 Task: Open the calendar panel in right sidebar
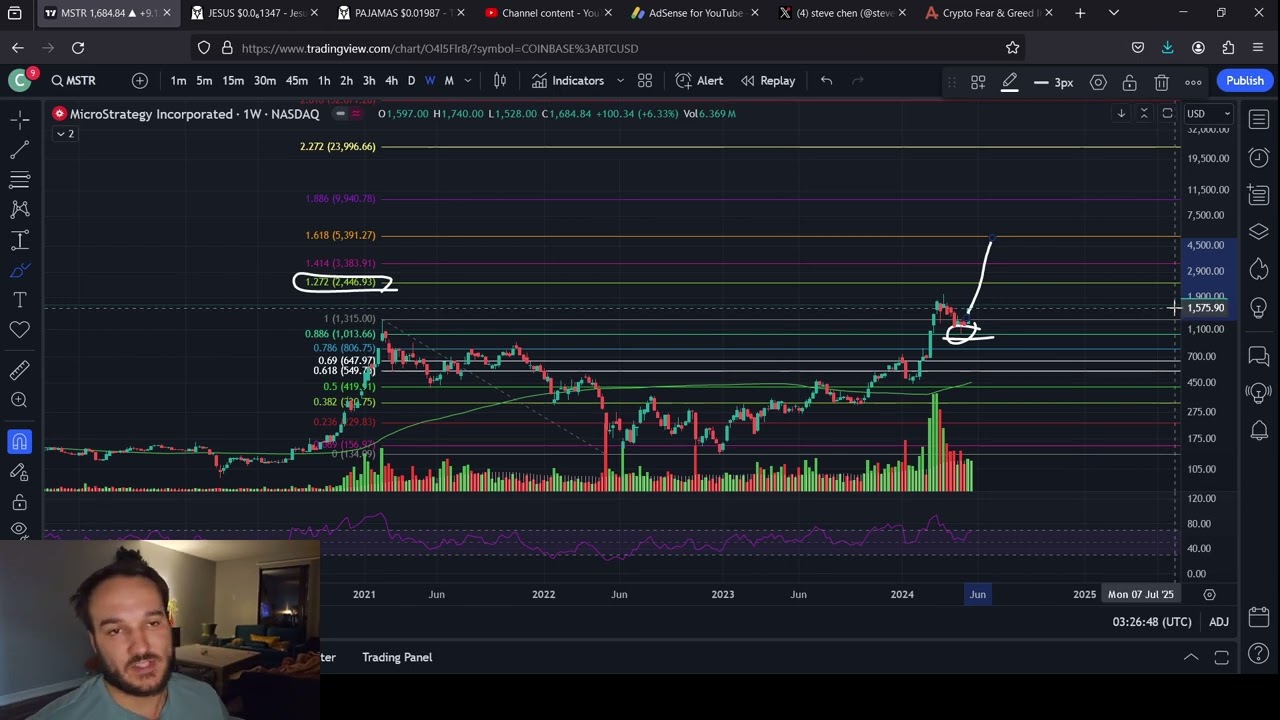pyautogui.click(x=1259, y=616)
